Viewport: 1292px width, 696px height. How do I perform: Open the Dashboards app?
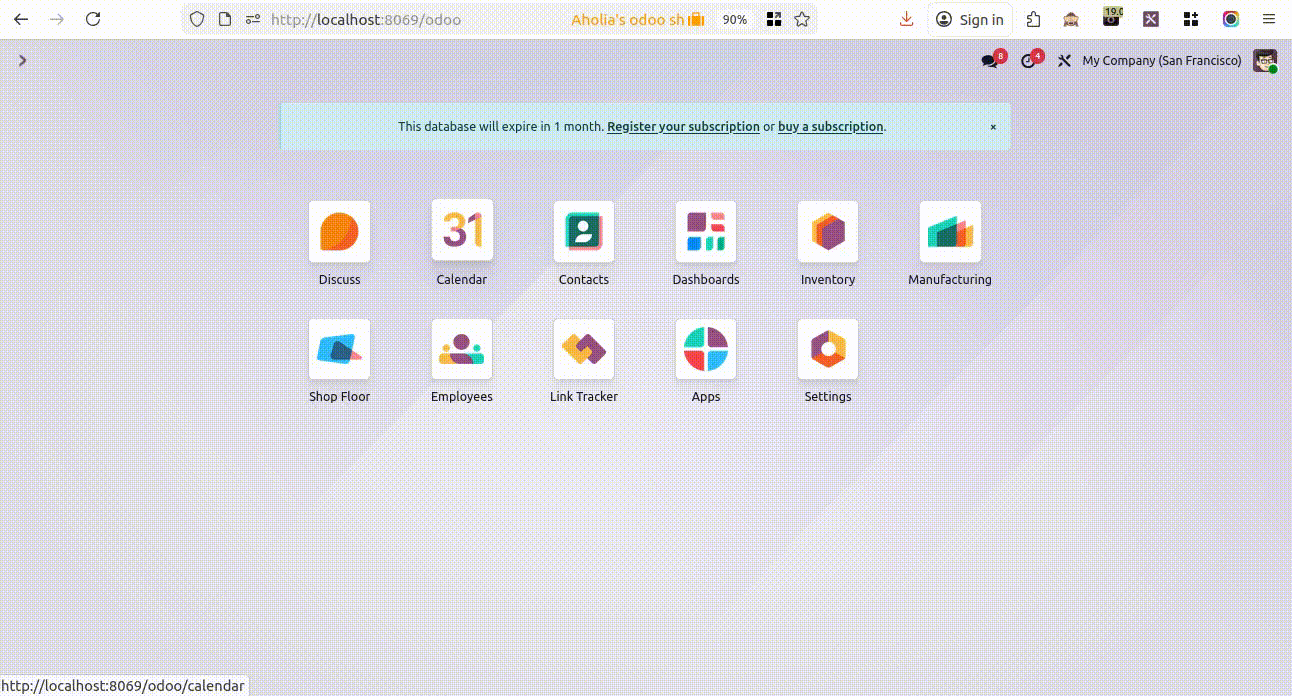tap(706, 232)
